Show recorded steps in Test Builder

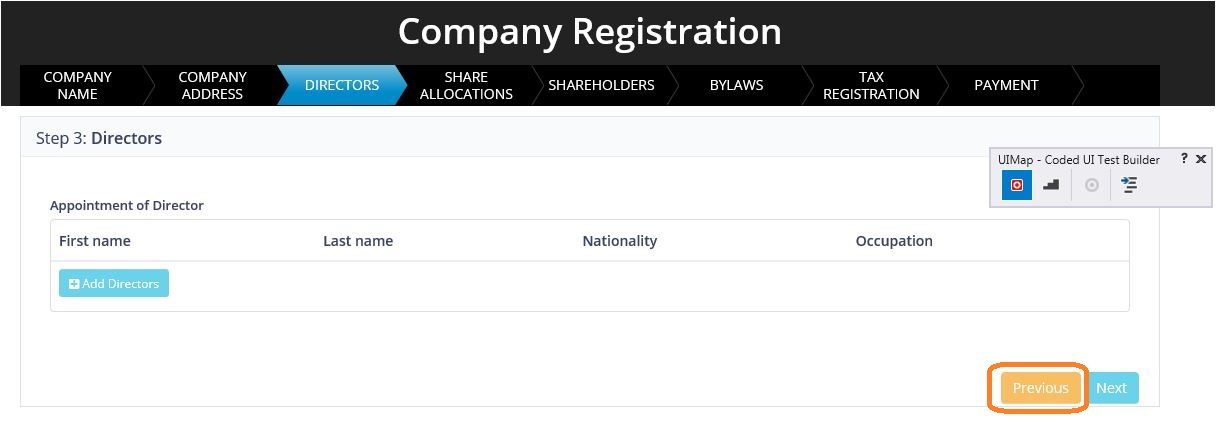[1051, 185]
